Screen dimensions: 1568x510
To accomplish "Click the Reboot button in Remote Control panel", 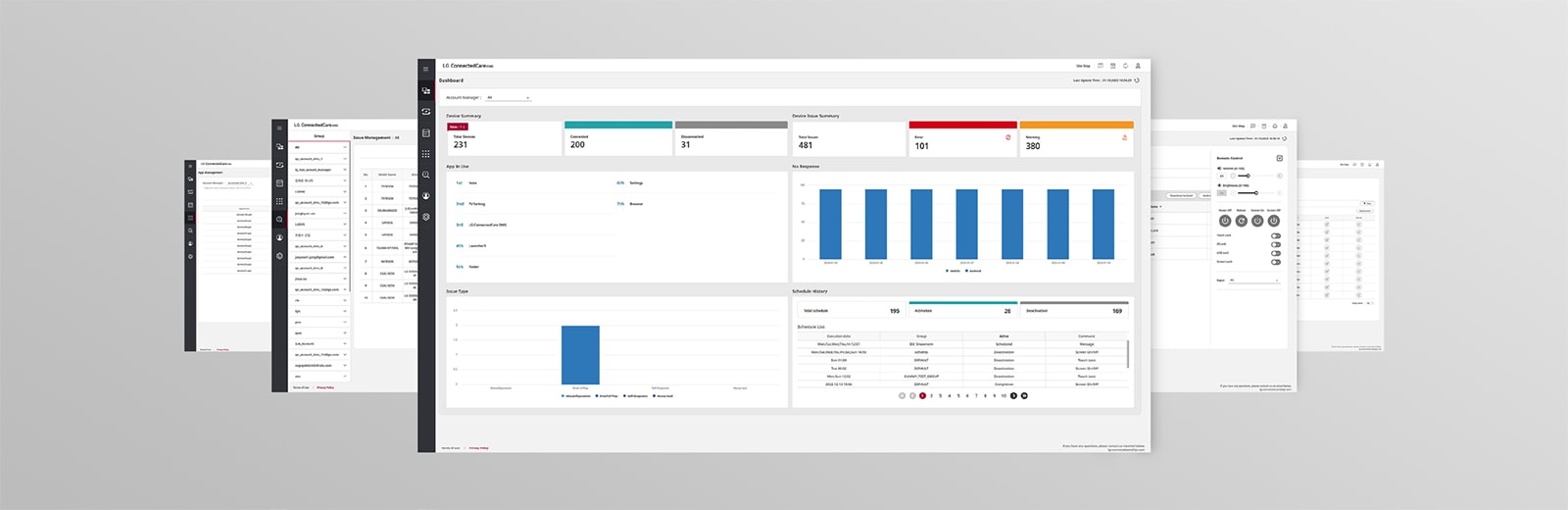I will point(1242,221).
